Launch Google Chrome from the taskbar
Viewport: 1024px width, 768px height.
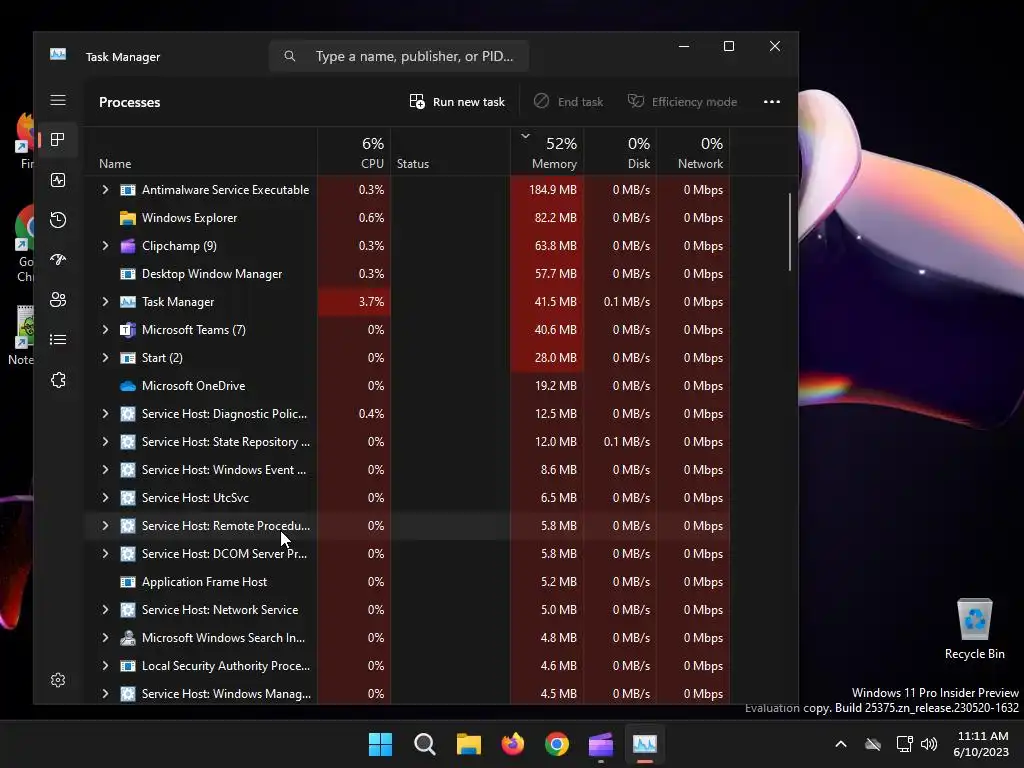[x=556, y=744]
